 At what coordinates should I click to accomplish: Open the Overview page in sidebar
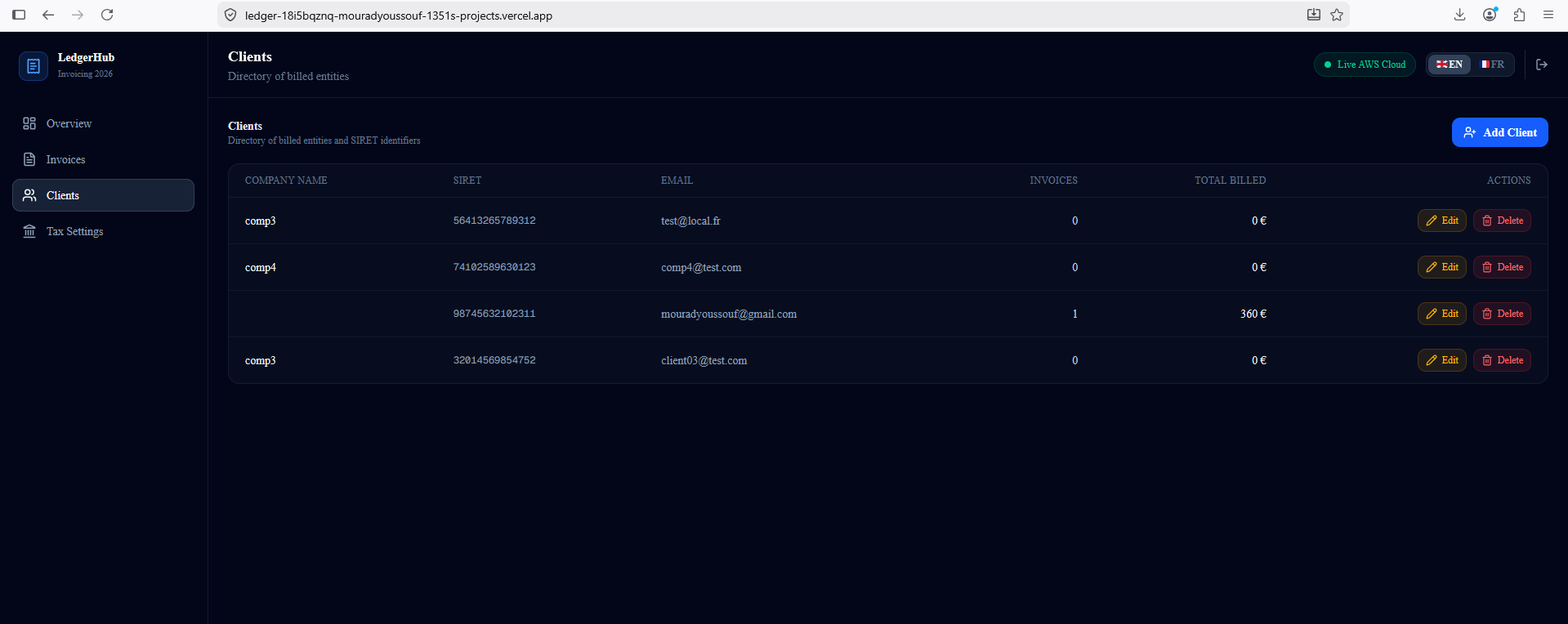point(103,123)
